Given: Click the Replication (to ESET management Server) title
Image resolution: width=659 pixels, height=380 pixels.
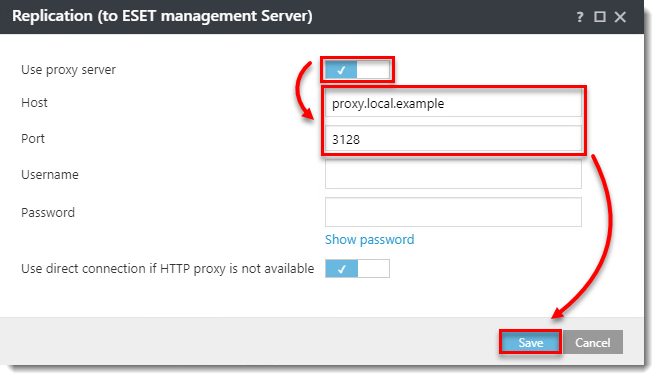Looking at the screenshot, I should [162, 16].
